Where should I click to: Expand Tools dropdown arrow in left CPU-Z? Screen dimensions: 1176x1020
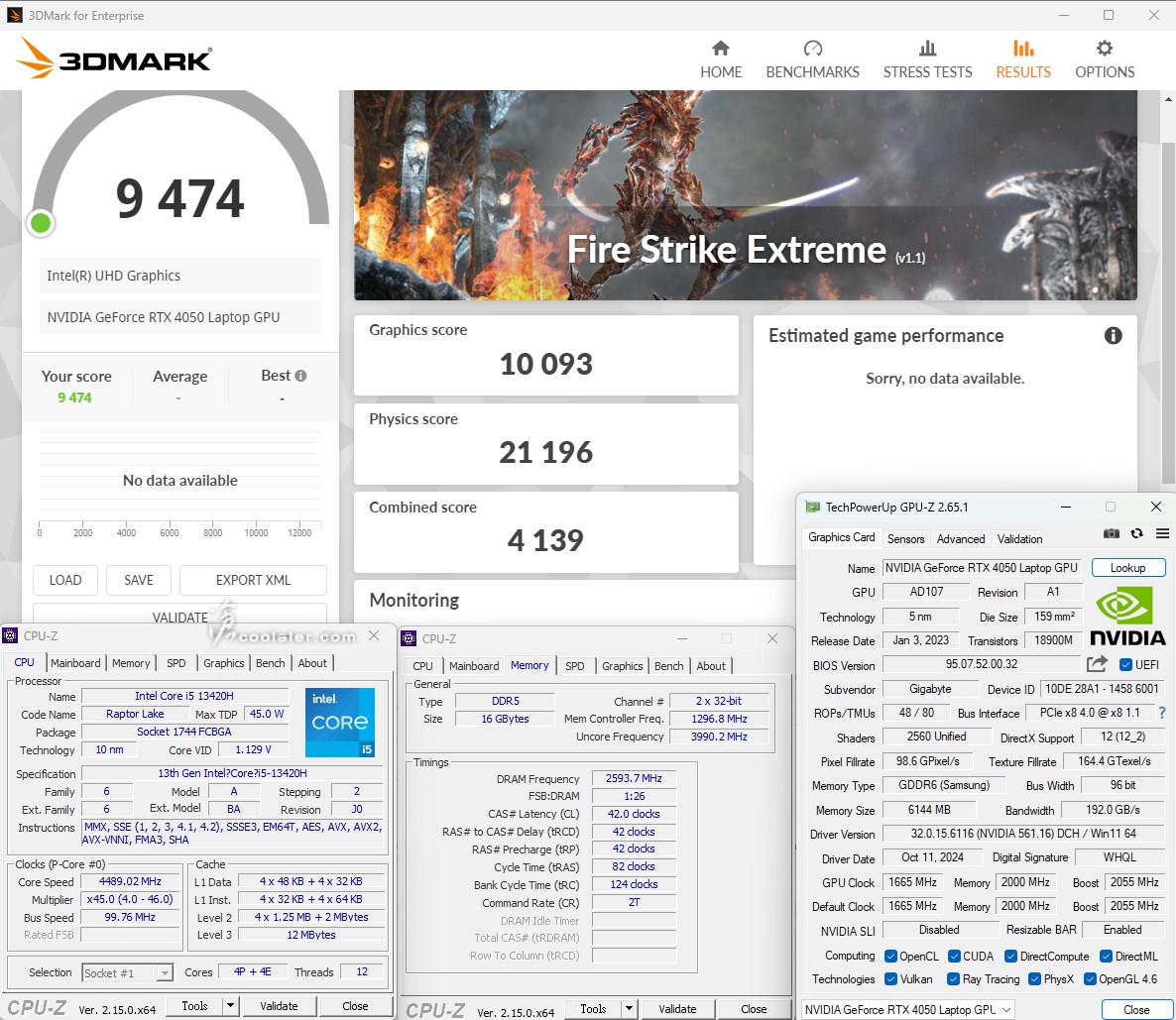[230, 1006]
